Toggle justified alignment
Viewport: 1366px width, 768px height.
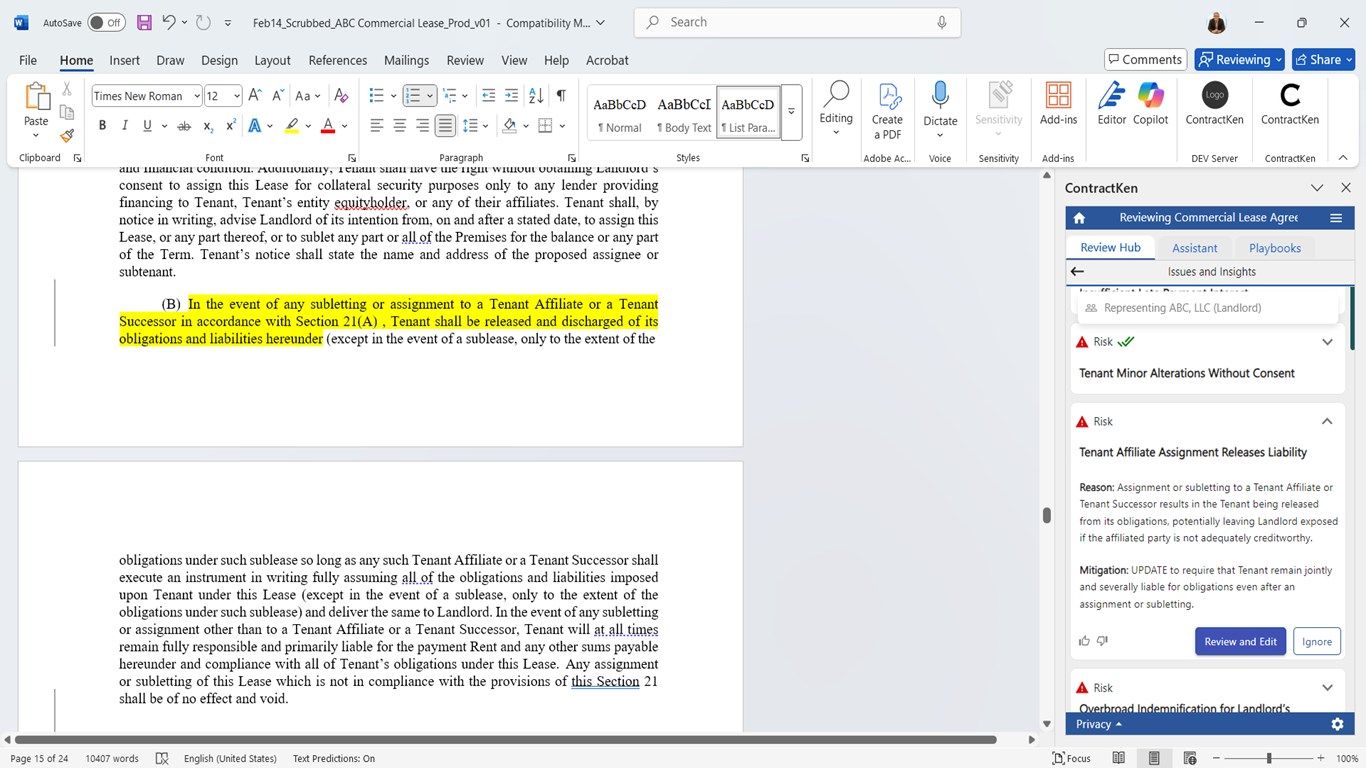(445, 126)
